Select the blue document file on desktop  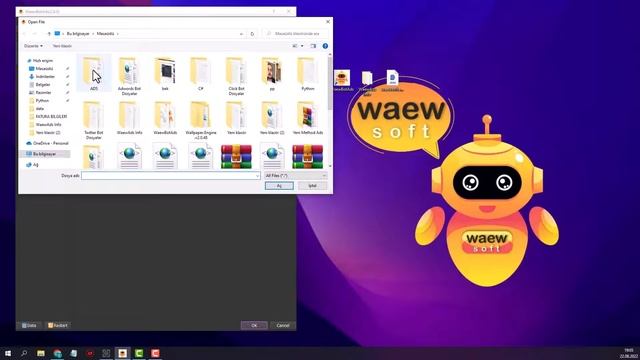click(x=392, y=80)
